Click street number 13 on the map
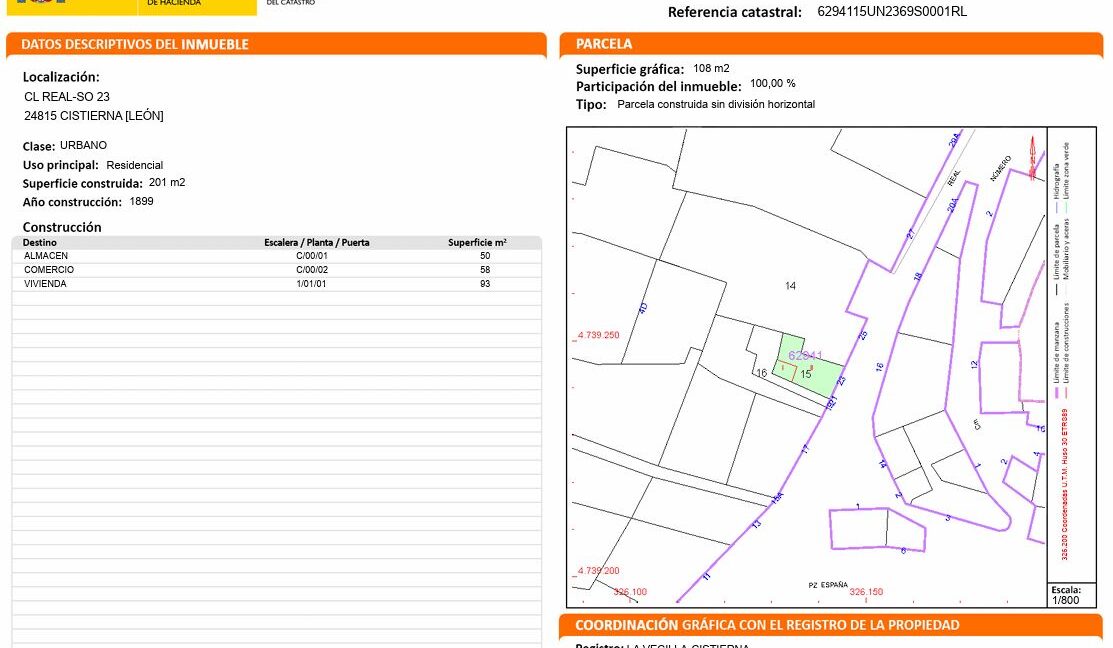Viewport: 1113px width, 648px height. (x=756, y=524)
